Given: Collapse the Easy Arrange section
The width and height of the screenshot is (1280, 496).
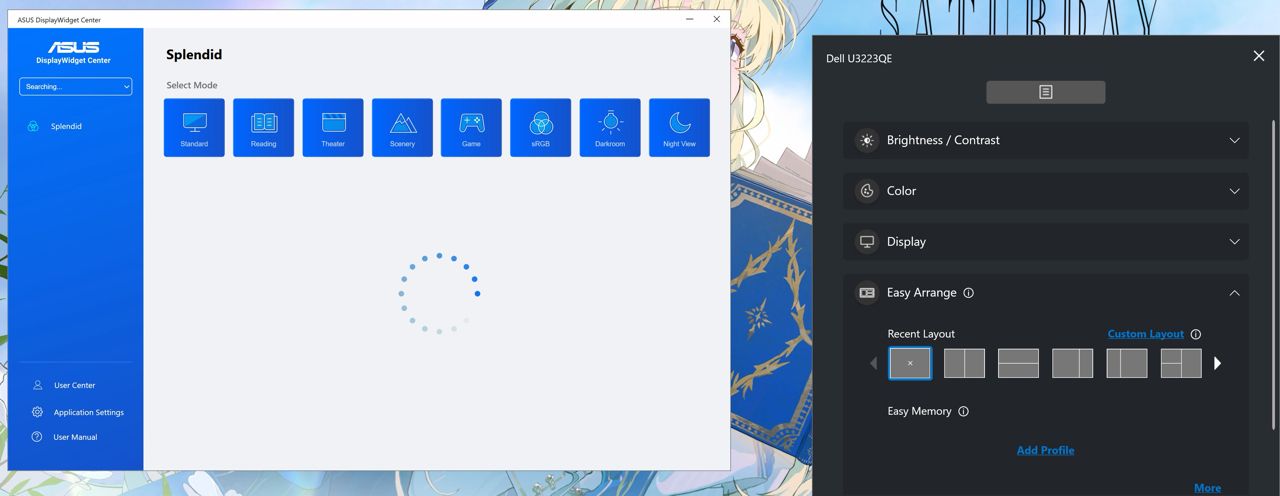Looking at the screenshot, I should [1234, 293].
